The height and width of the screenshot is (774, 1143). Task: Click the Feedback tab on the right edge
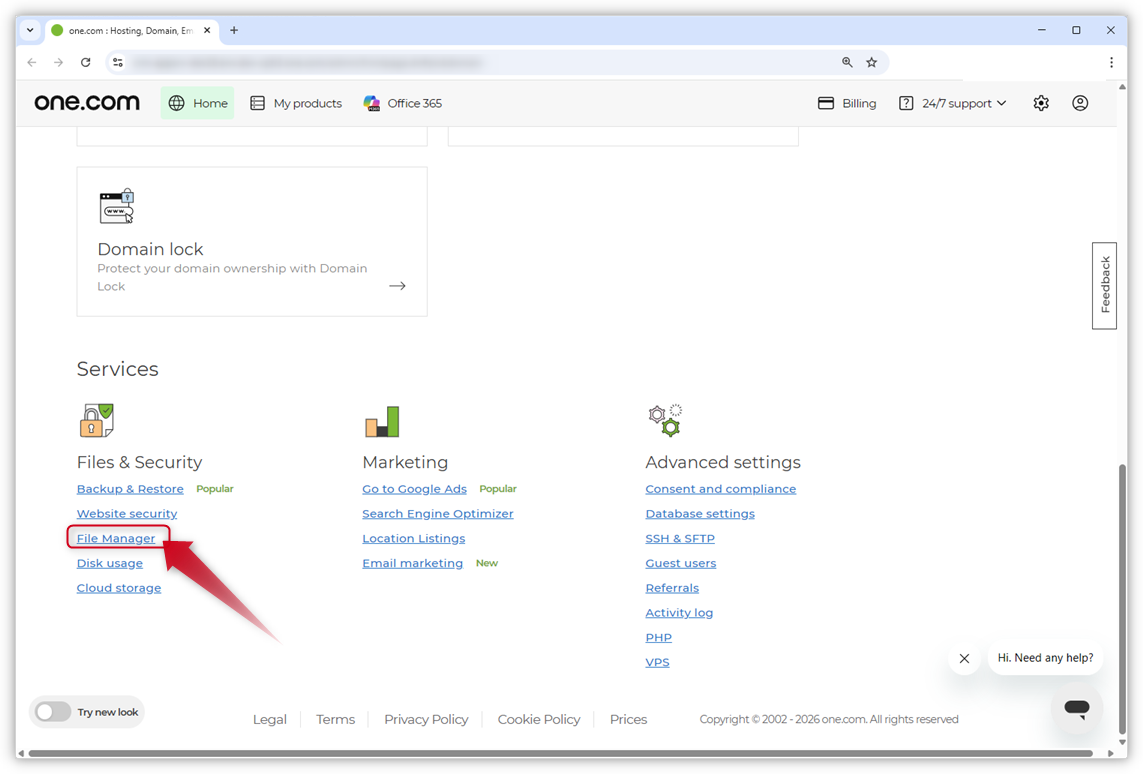pos(1104,285)
